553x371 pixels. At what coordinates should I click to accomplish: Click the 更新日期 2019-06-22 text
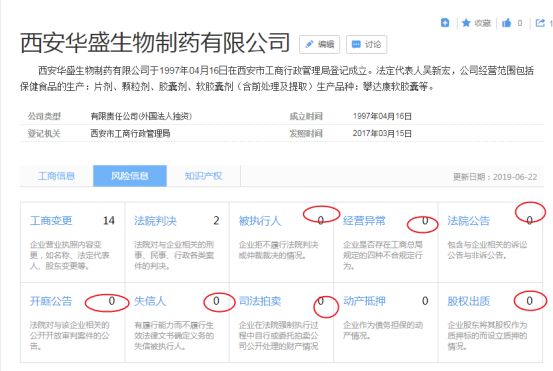pos(495,177)
